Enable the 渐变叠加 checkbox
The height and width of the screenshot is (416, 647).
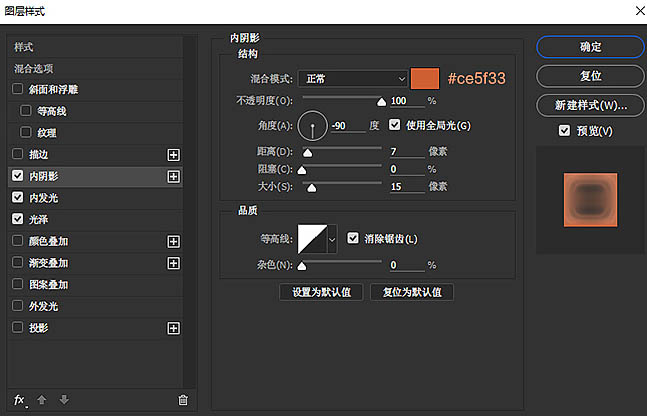[x=17, y=262]
